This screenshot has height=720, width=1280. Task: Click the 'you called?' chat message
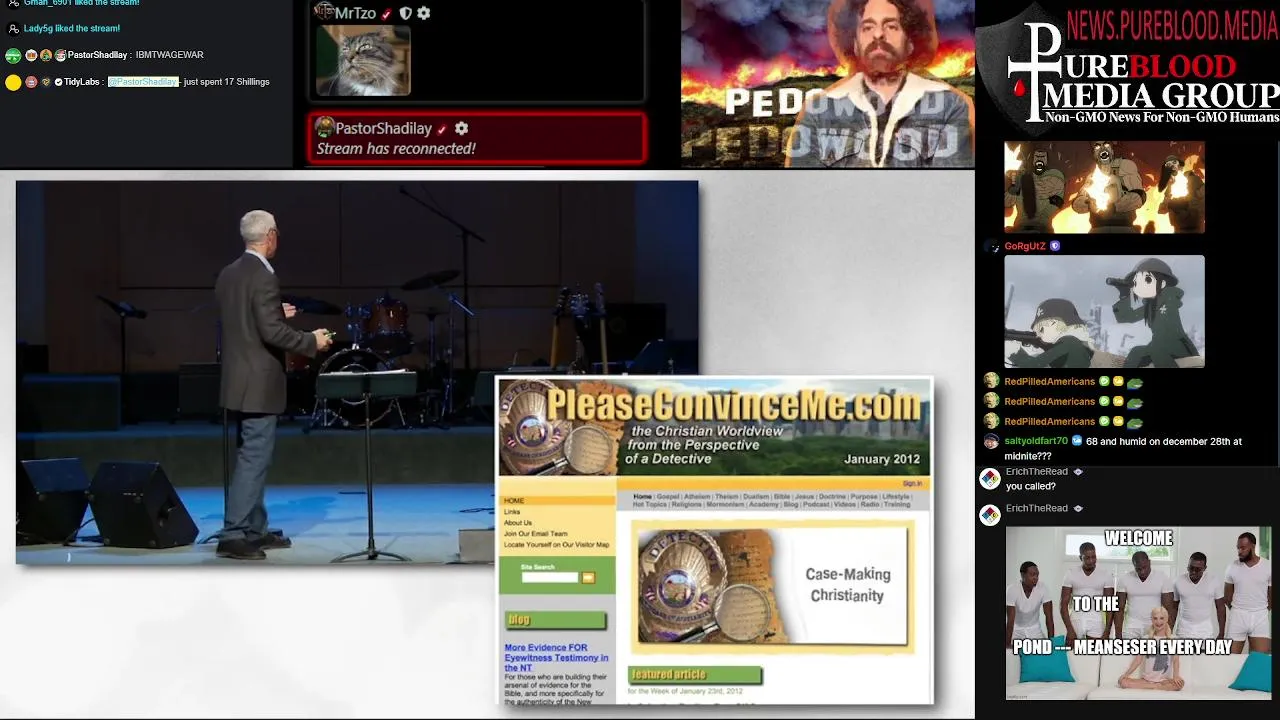pos(1031,486)
